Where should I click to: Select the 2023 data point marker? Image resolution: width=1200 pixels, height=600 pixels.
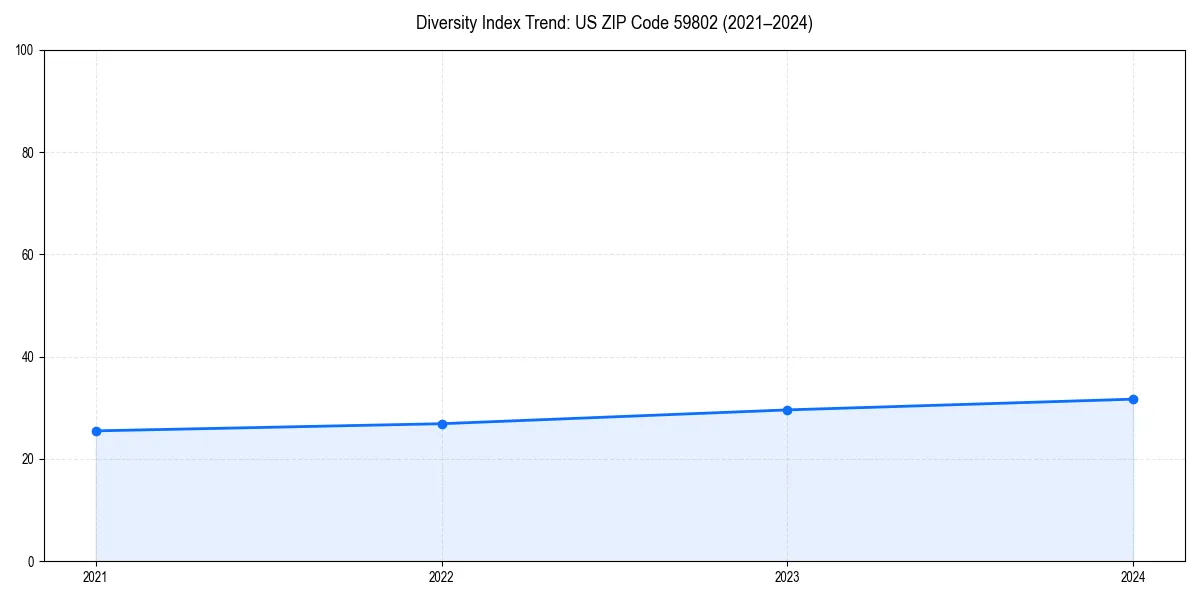tap(788, 409)
